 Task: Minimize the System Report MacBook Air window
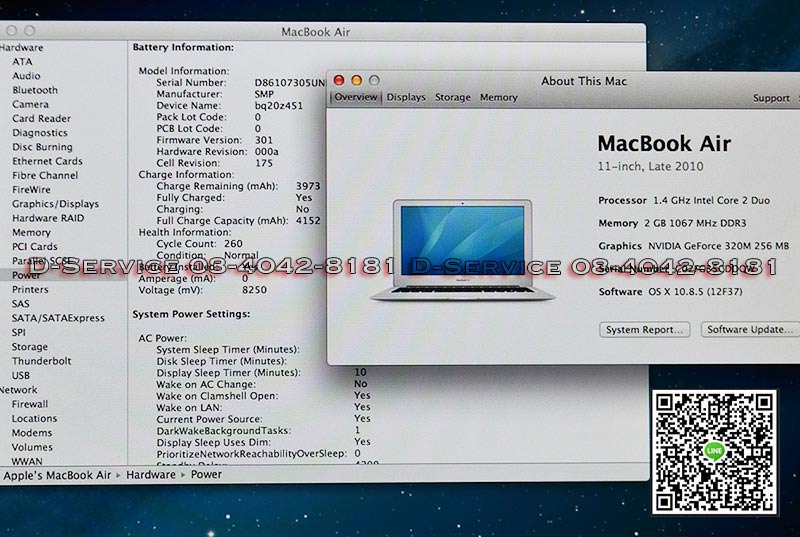coord(12,31)
